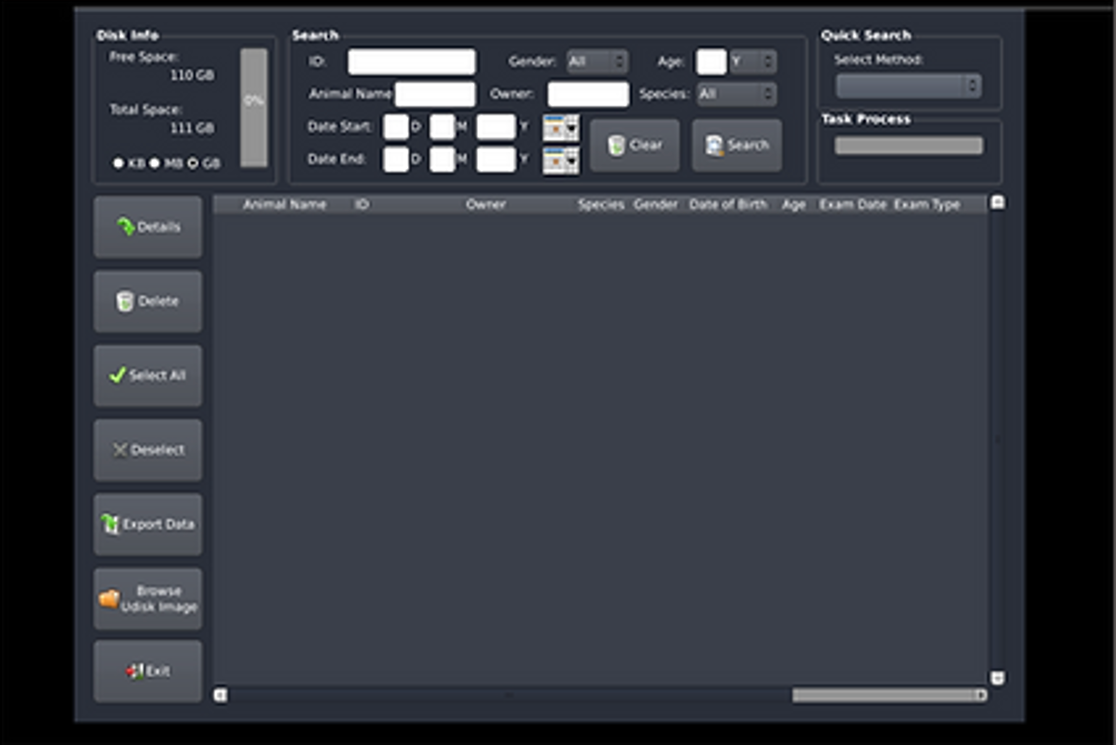This screenshot has height=748, width=1116.
Task: Sort by the Owner column header
Action: 485,205
